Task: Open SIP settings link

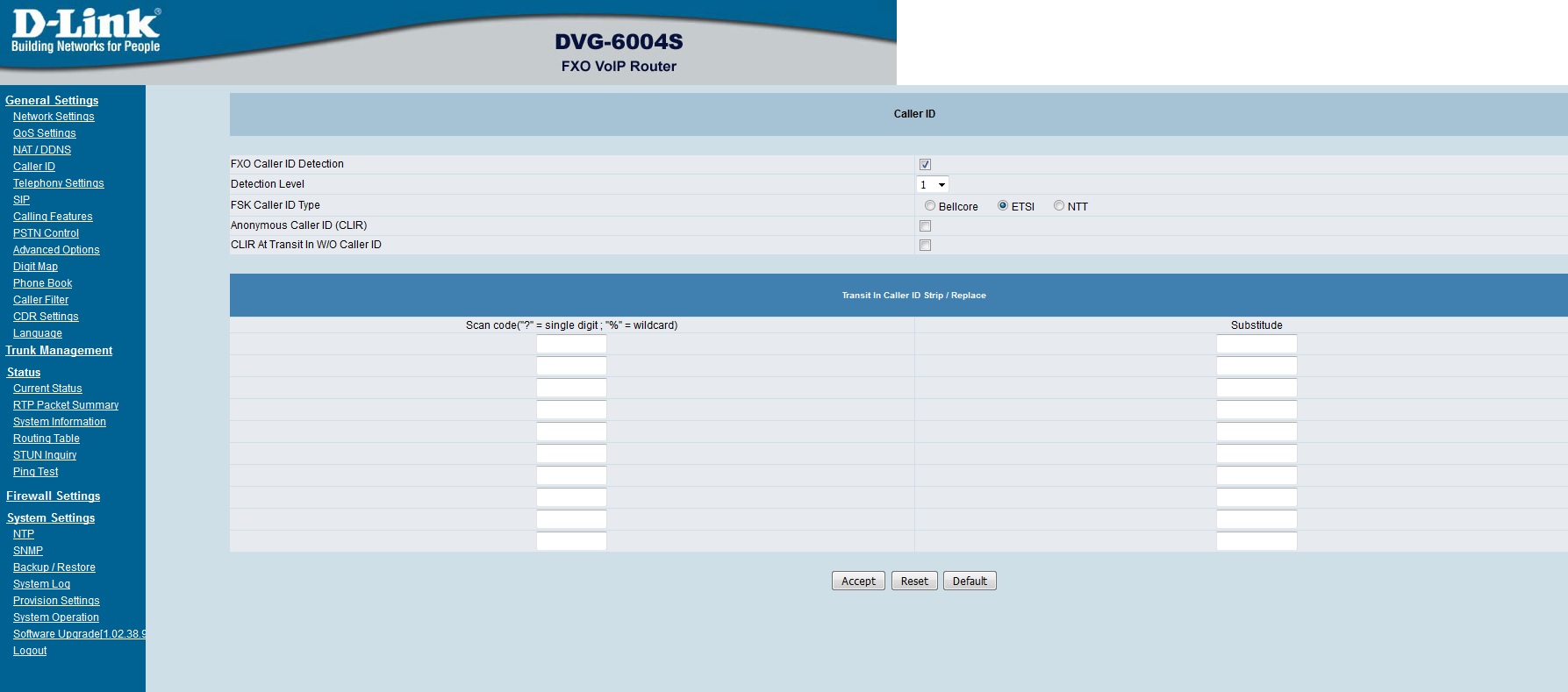Action: click(22, 200)
